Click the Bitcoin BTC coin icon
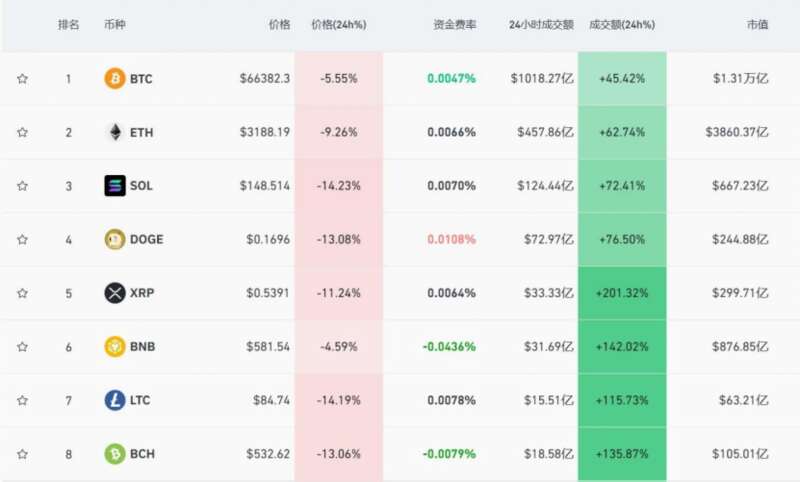This screenshot has height=482, width=800. coord(115,78)
